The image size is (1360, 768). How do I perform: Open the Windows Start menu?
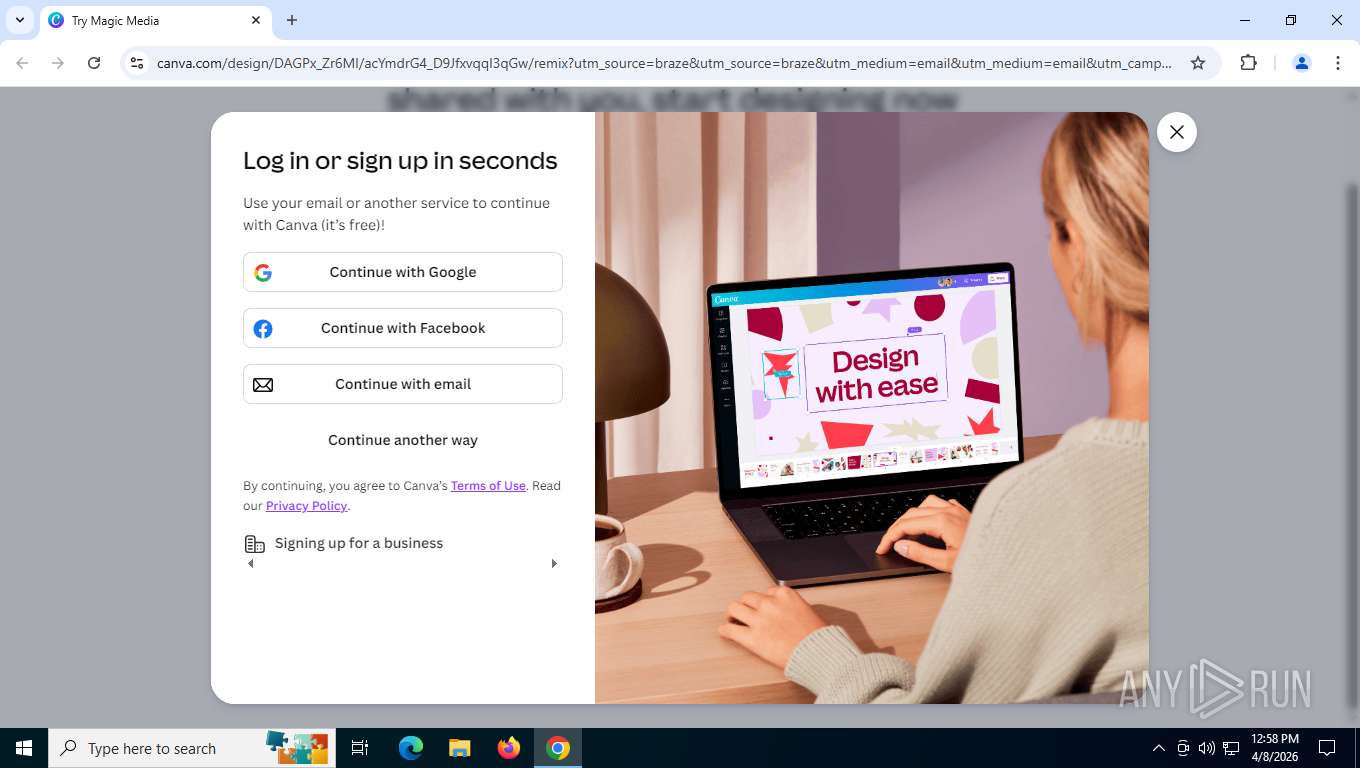click(24, 748)
